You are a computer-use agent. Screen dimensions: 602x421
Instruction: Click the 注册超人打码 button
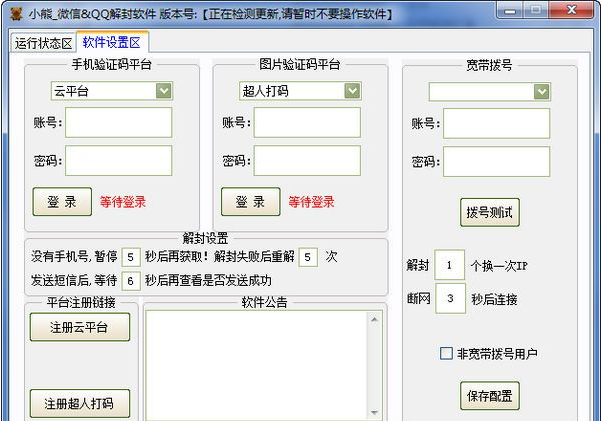(x=80, y=405)
